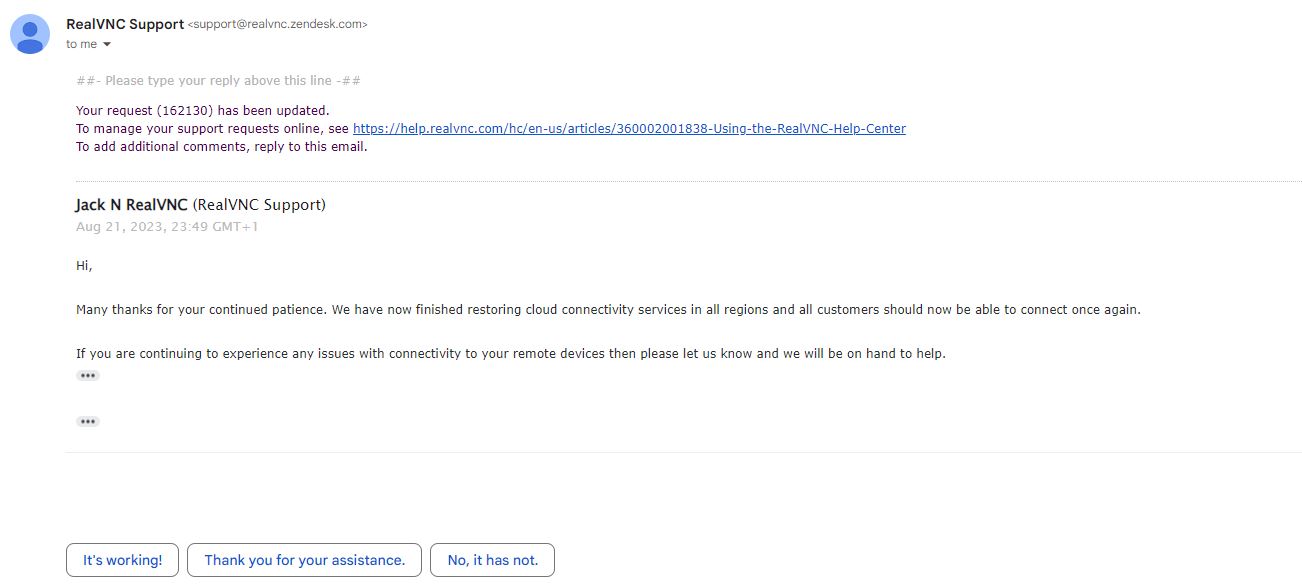This screenshot has width=1302, height=585.
Task: Select the "No, it has not." reply
Action: tap(492, 560)
